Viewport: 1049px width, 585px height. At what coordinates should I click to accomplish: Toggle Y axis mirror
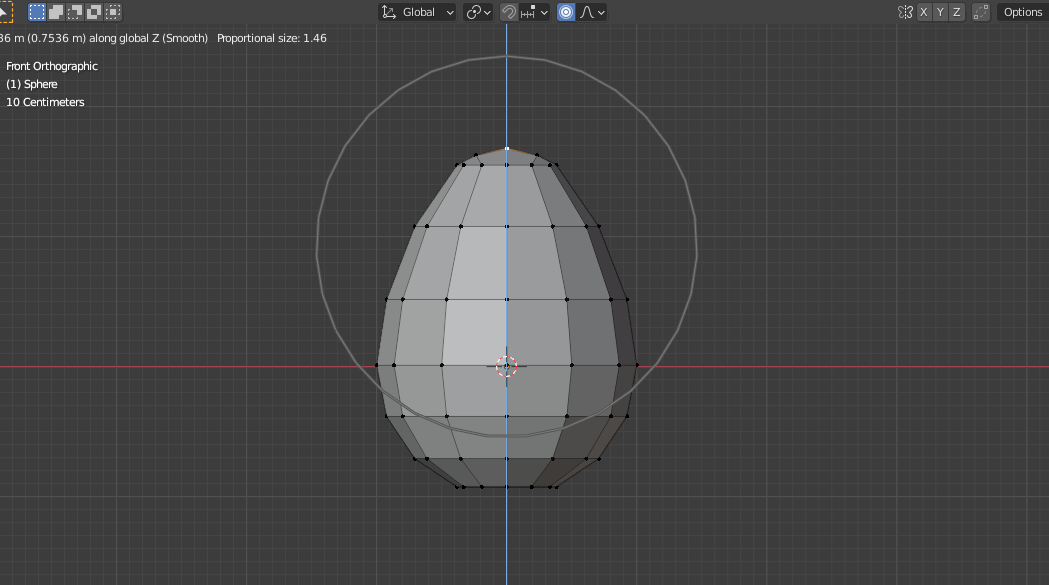tap(940, 12)
